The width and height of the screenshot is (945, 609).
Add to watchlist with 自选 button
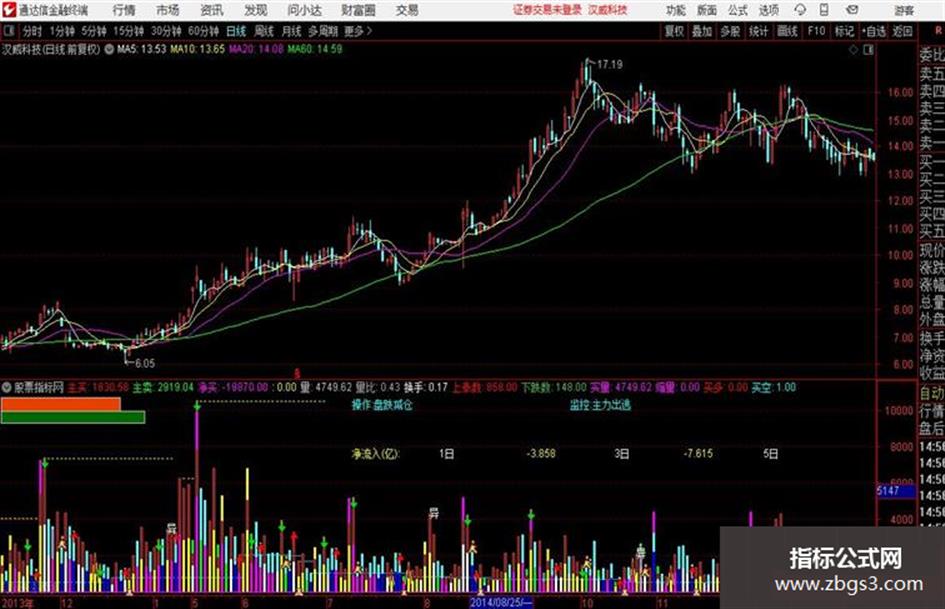pos(873,31)
